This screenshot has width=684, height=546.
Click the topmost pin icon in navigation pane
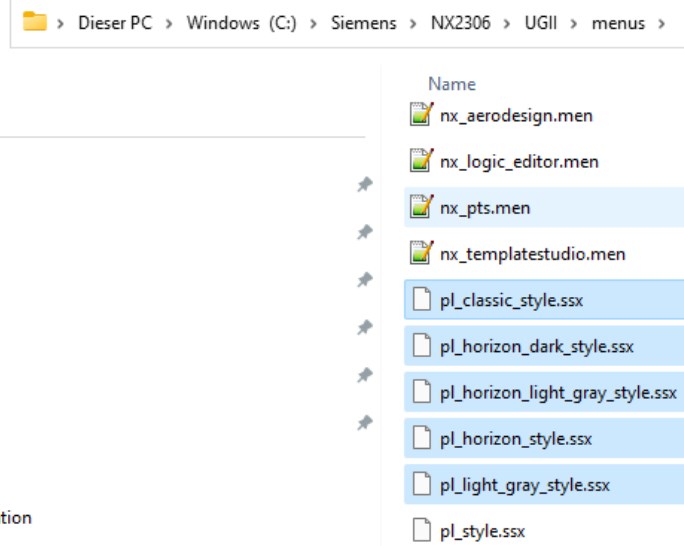tap(365, 184)
